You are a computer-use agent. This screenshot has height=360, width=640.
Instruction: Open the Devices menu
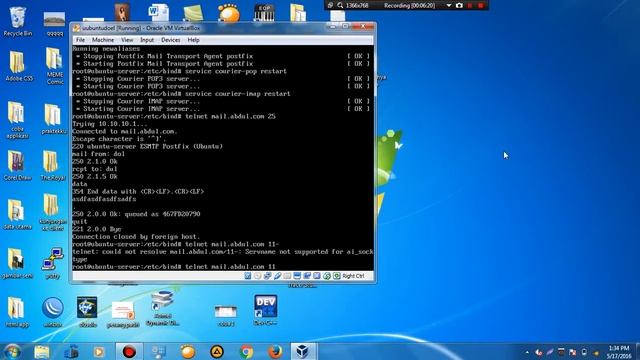tap(171, 40)
